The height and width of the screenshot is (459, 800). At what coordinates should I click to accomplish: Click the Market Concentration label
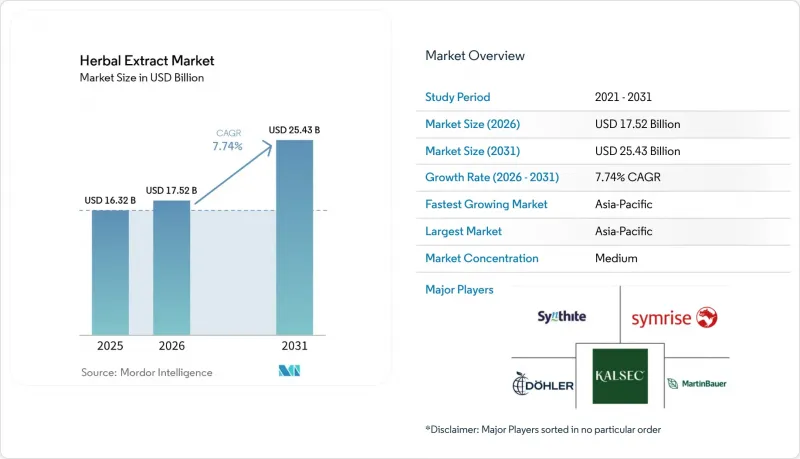tap(482, 258)
